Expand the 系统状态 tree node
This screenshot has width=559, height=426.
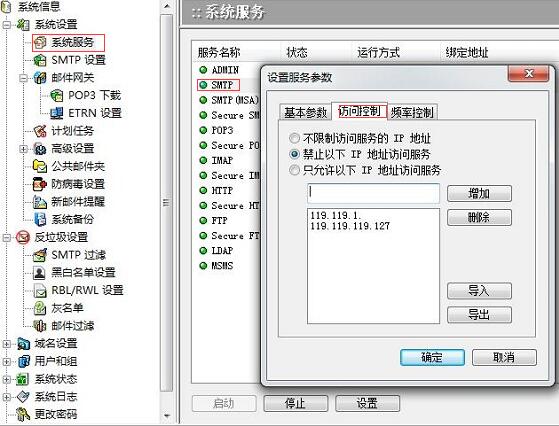coord(6,379)
